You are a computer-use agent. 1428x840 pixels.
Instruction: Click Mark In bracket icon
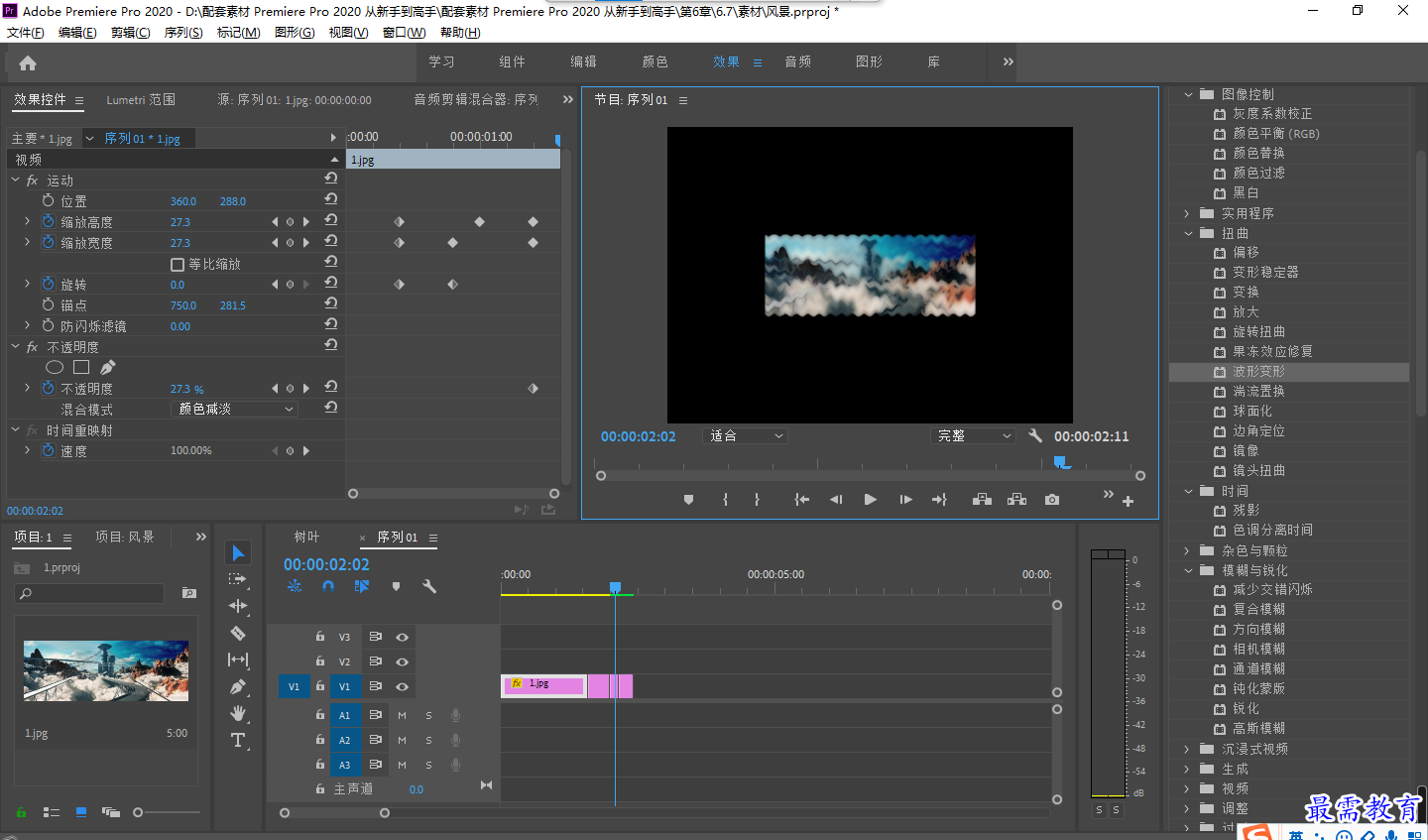726,500
